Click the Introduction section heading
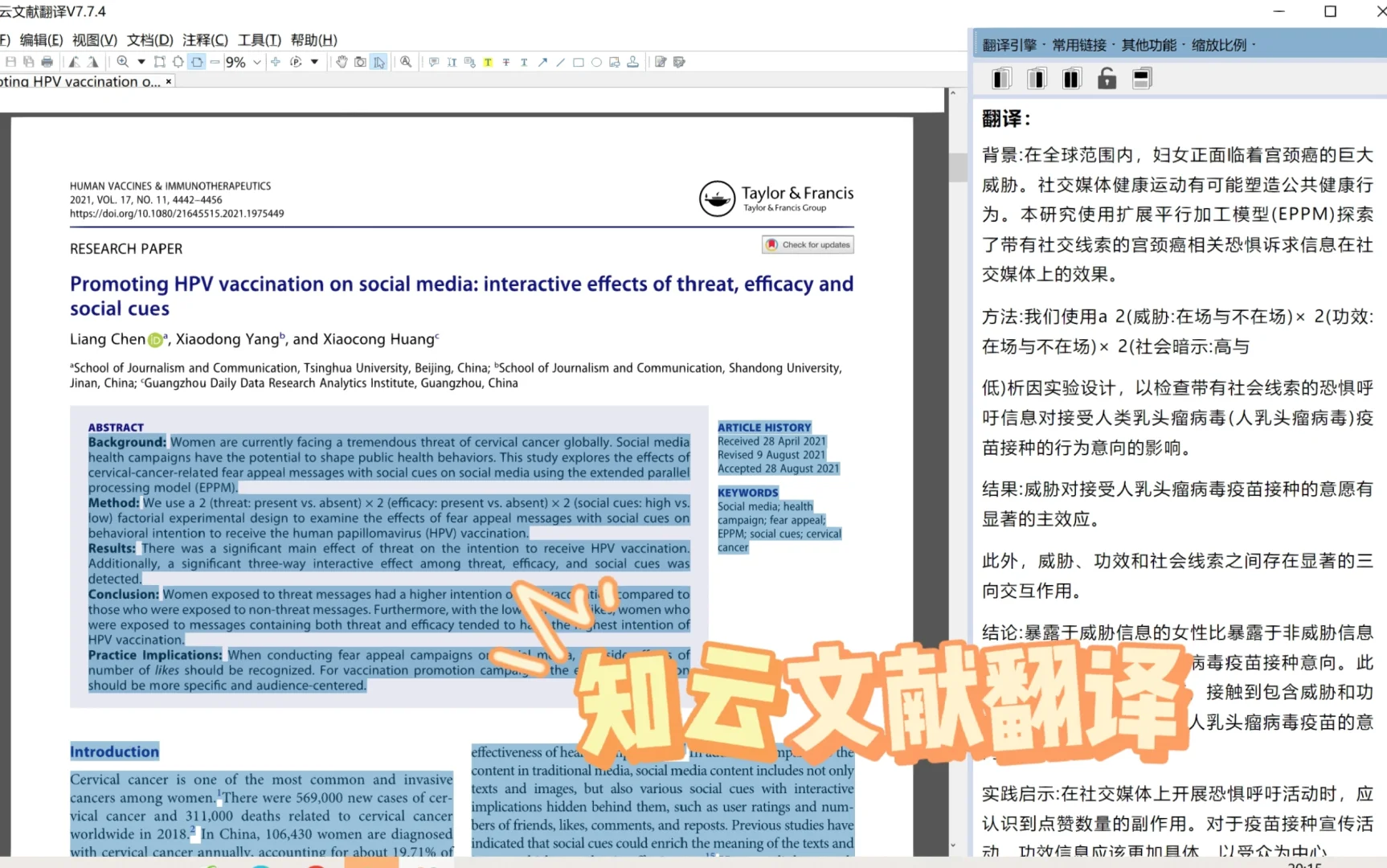The width and height of the screenshot is (1387, 868). point(114,751)
